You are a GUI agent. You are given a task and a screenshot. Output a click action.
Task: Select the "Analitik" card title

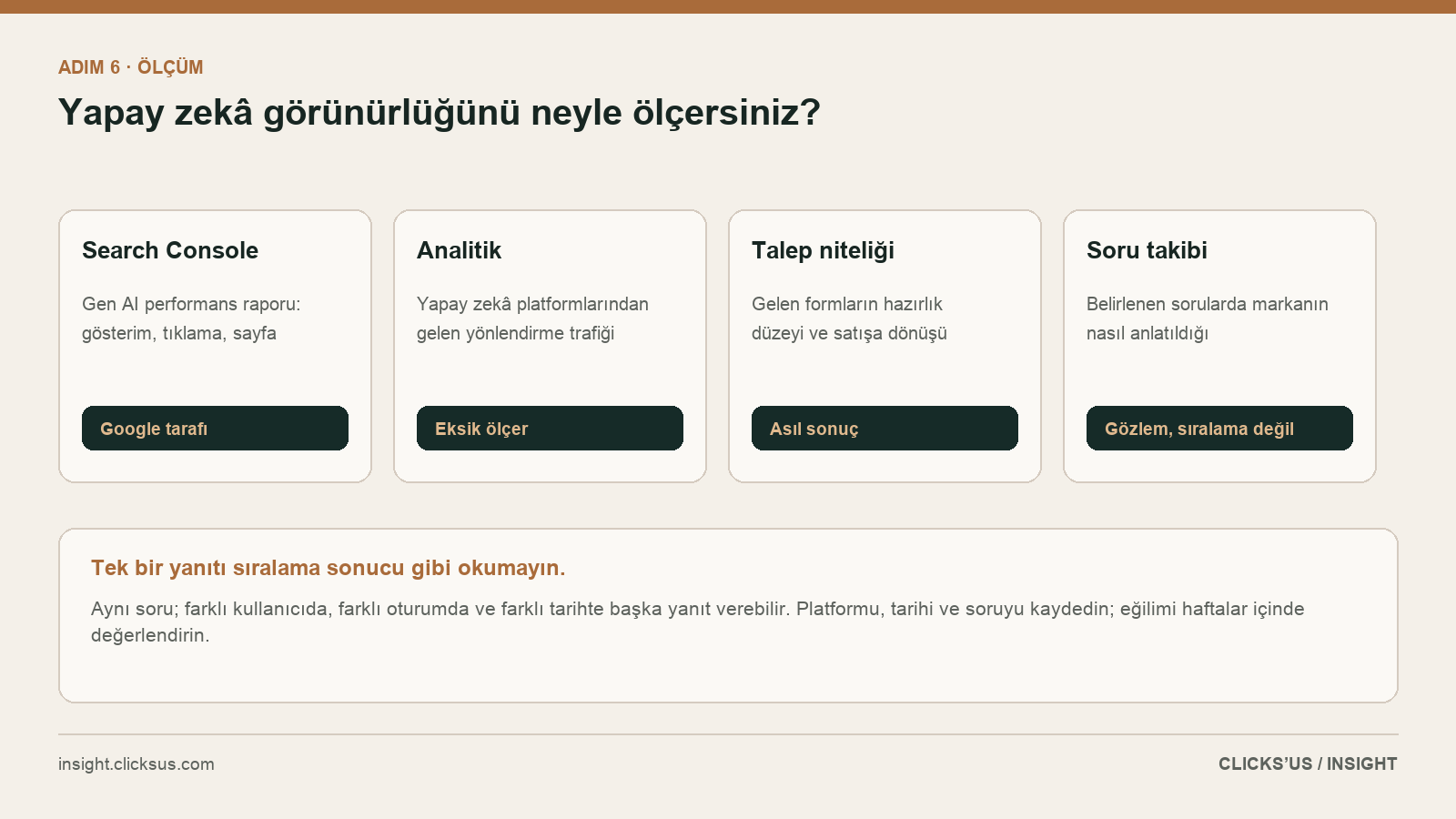[x=459, y=250]
